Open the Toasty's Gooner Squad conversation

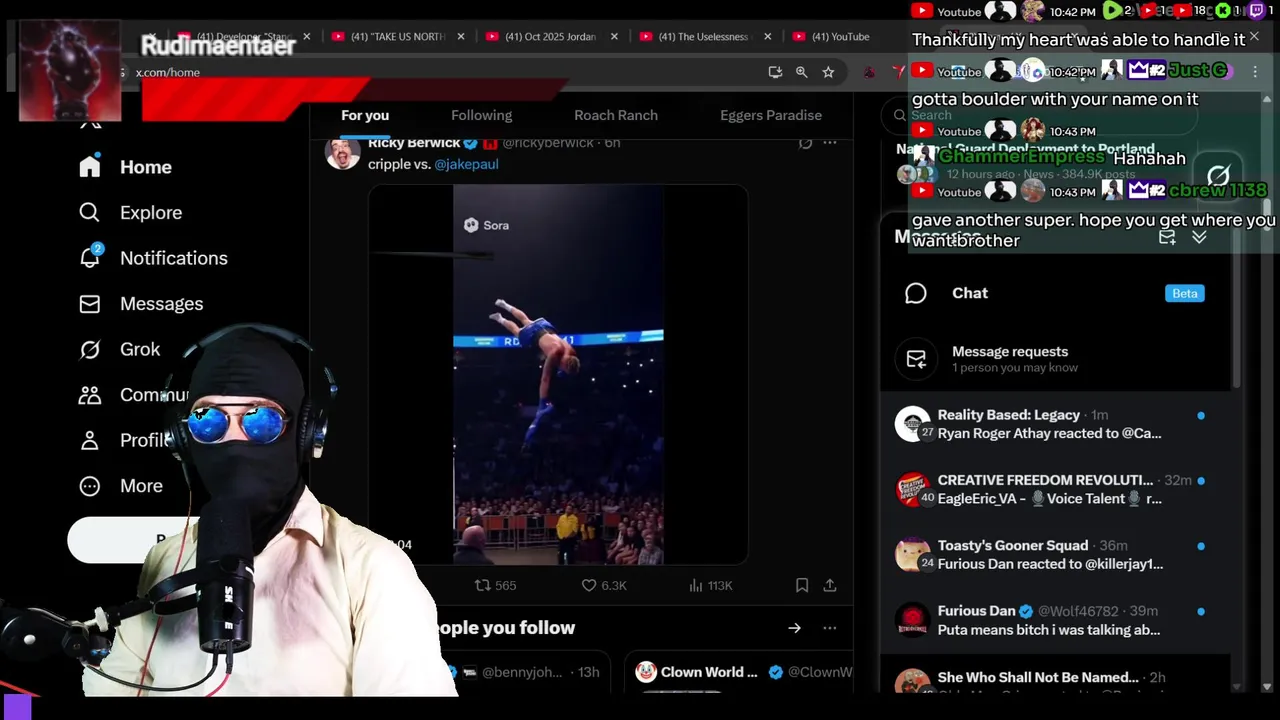1055,554
